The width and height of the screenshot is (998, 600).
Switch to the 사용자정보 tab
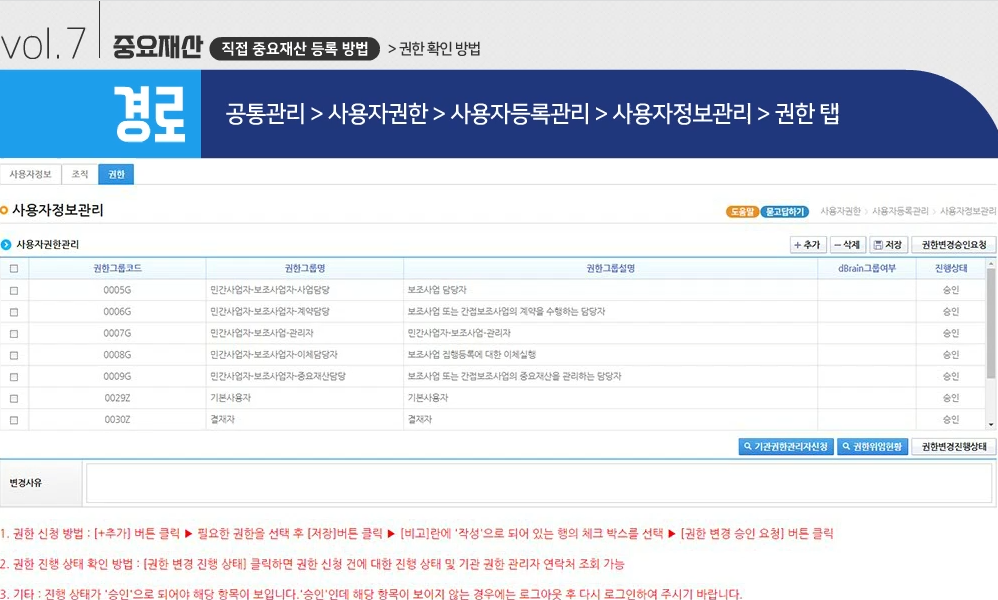coord(31,174)
